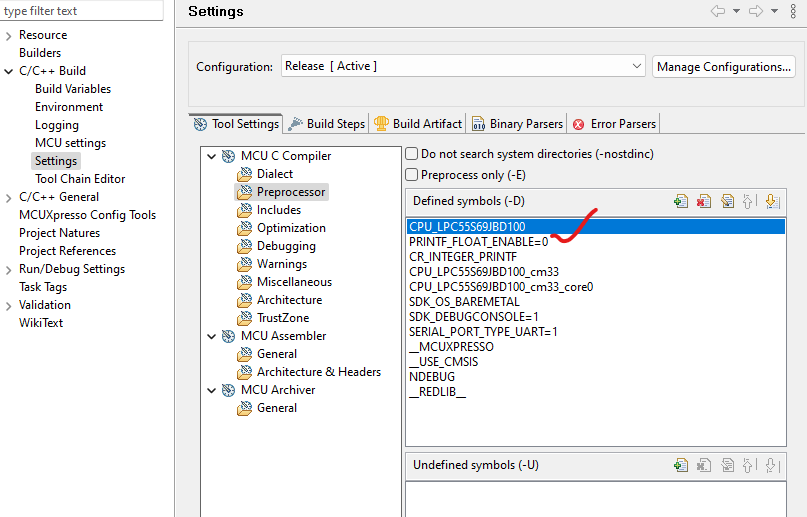Add a defined symbol (-D) icon

[x=680, y=201]
